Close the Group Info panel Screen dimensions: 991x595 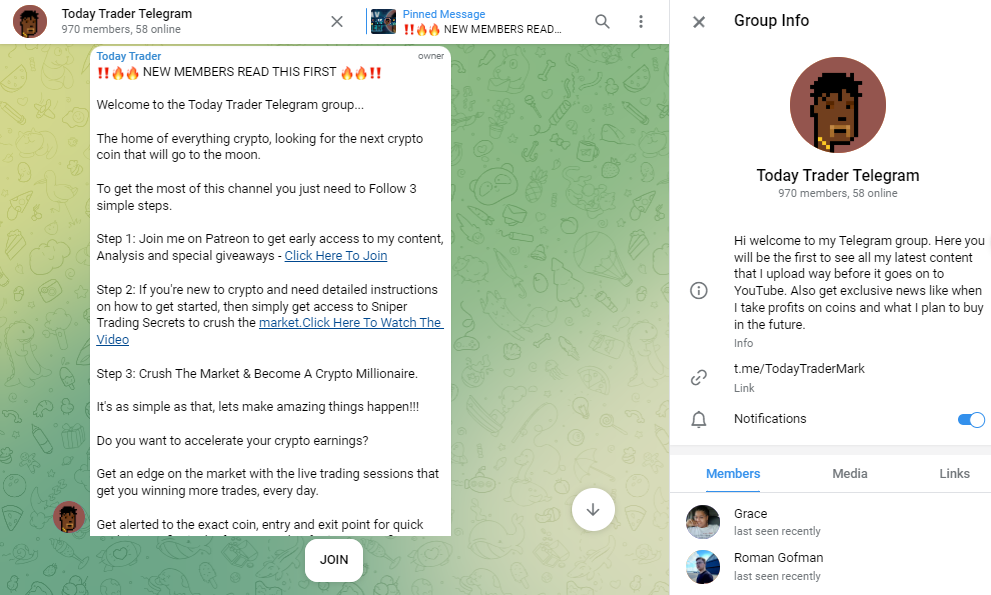click(x=699, y=22)
